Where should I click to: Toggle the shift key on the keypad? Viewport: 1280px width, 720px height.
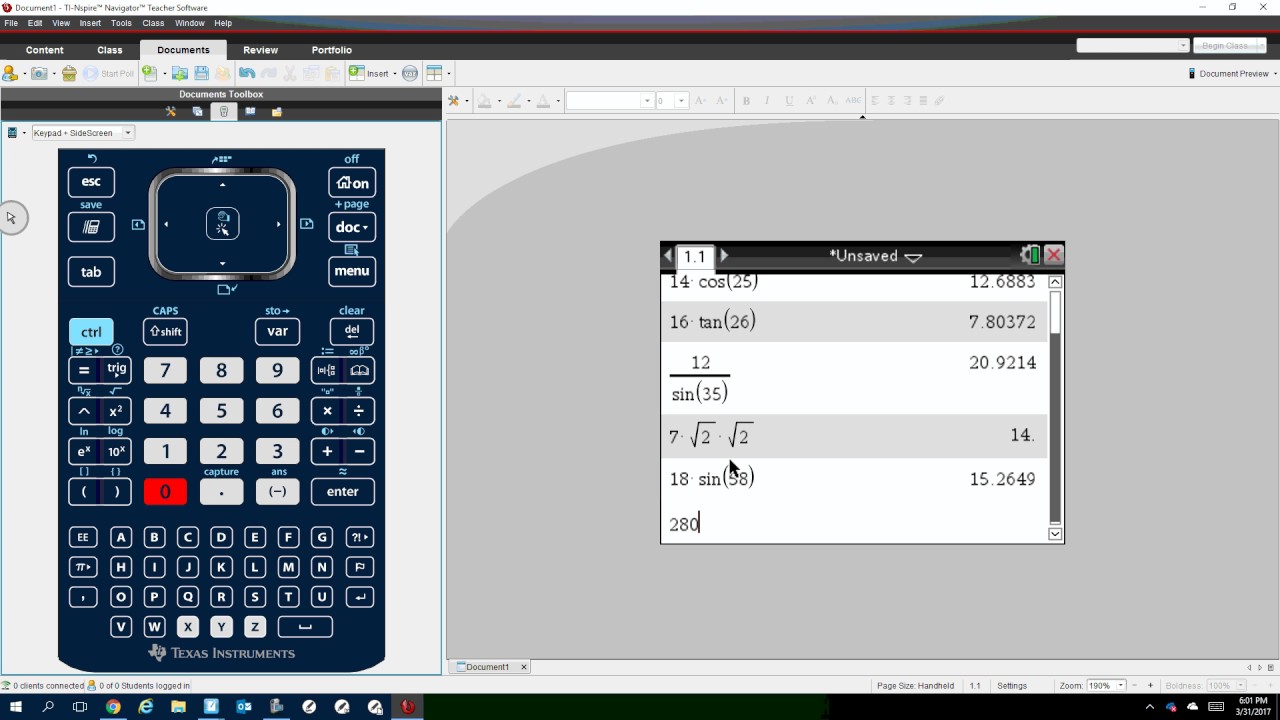[x=165, y=332]
